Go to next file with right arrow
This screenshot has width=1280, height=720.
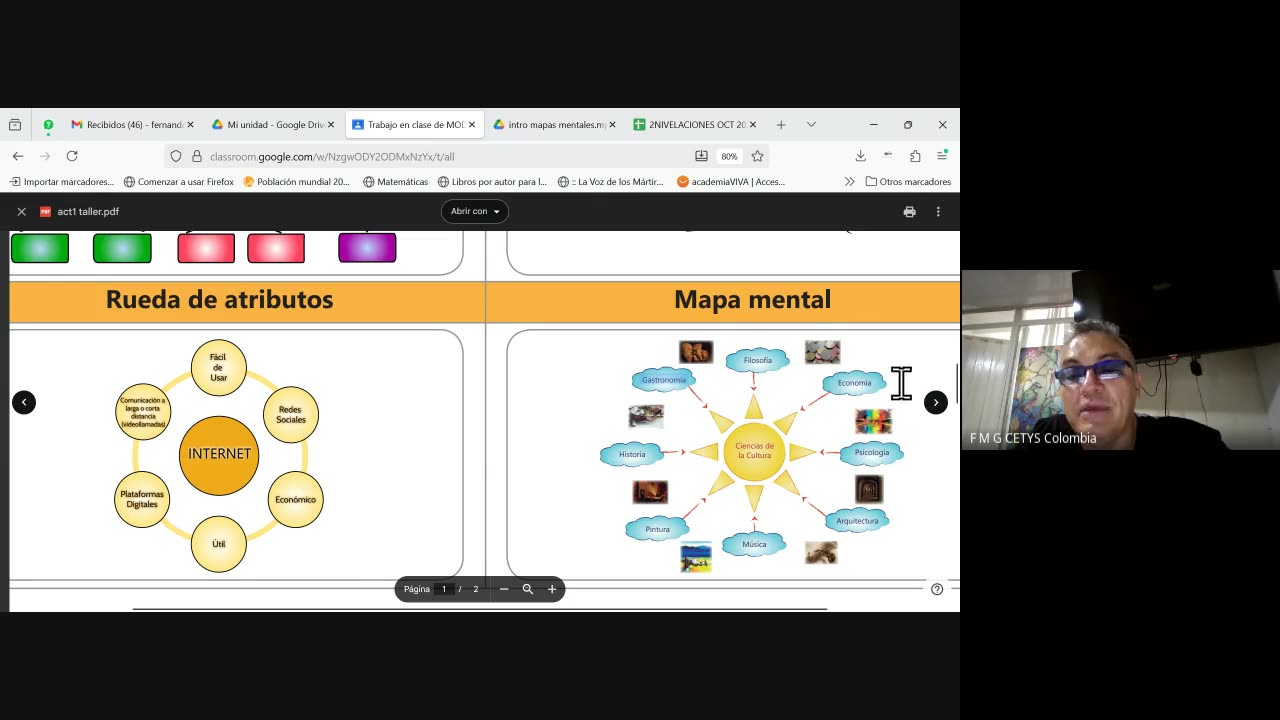tap(935, 402)
